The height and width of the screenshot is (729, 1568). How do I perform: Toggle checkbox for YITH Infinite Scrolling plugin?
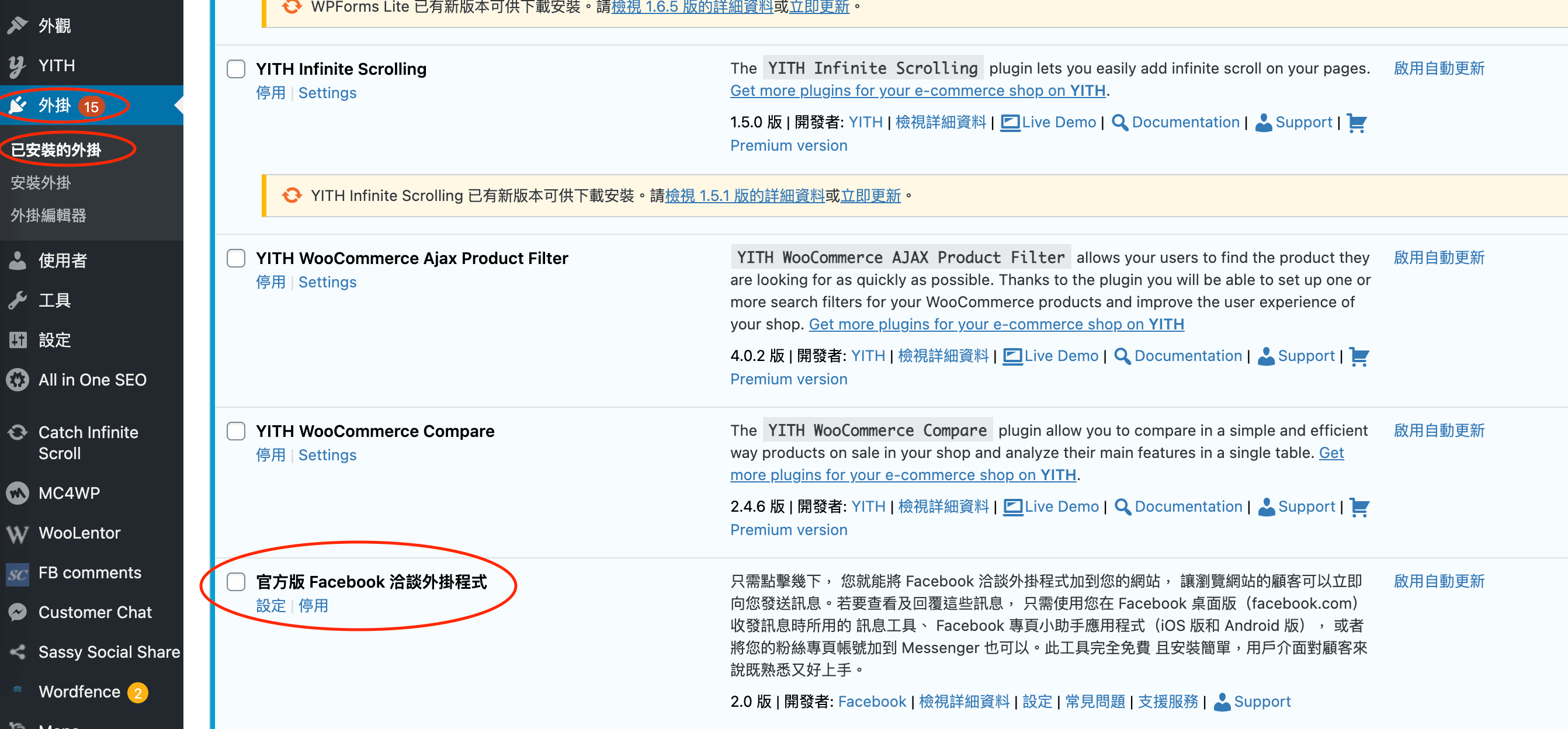(236, 68)
